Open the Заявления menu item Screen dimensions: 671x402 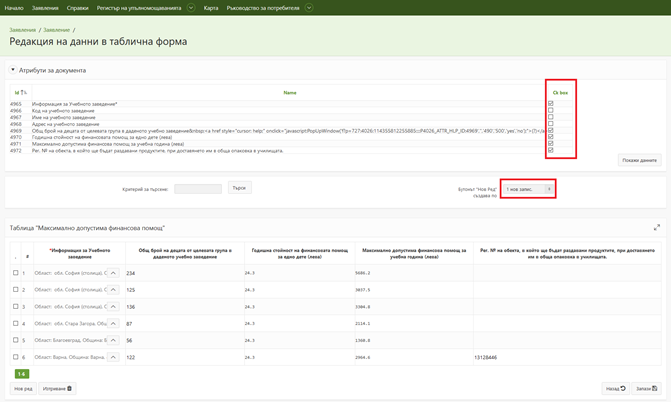(45, 8)
